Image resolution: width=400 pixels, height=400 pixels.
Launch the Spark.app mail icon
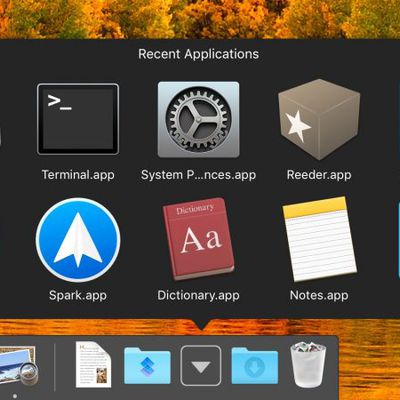[78, 240]
